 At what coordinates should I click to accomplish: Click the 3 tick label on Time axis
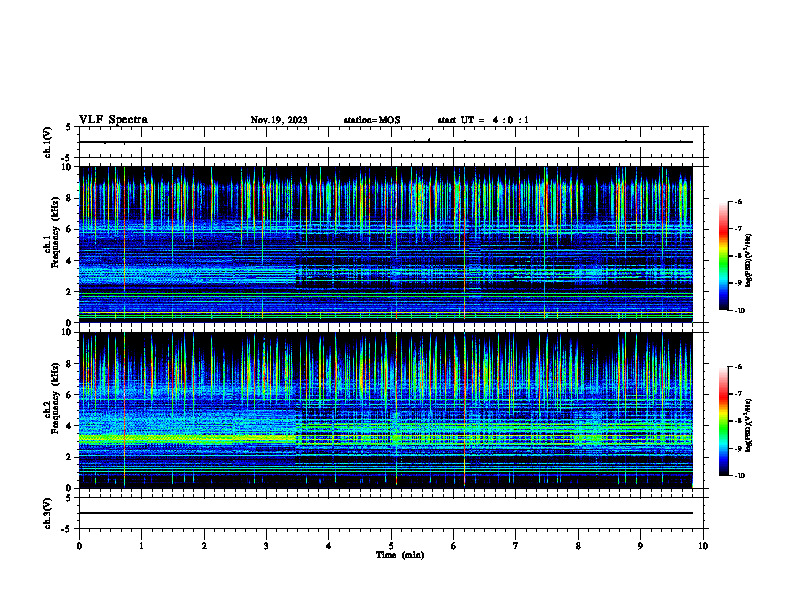tap(266, 546)
